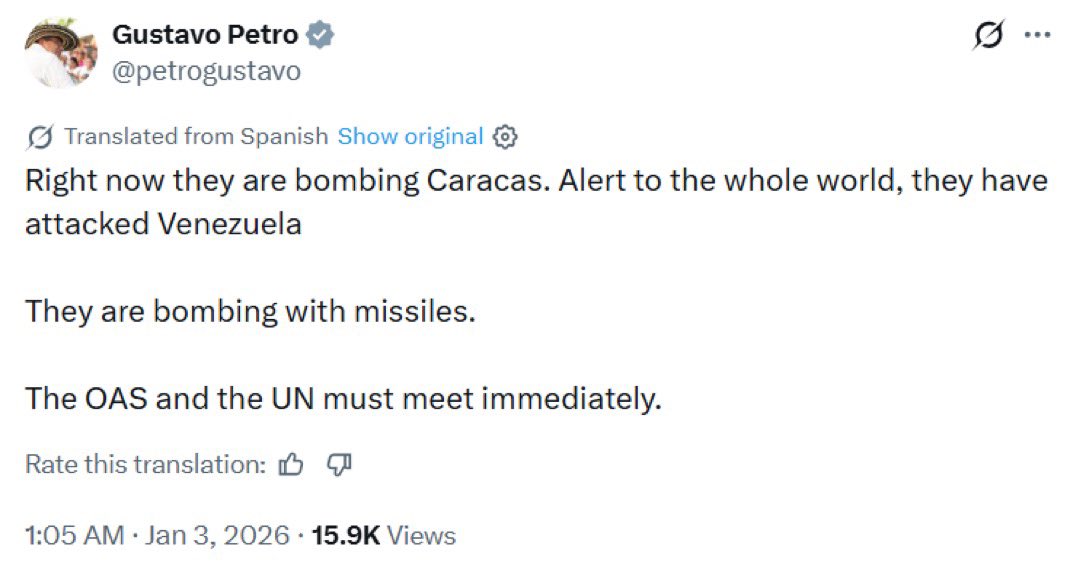Screen dimensions: 1070x578
Task: Click the OAS and UN sentence
Action: pos(344,398)
